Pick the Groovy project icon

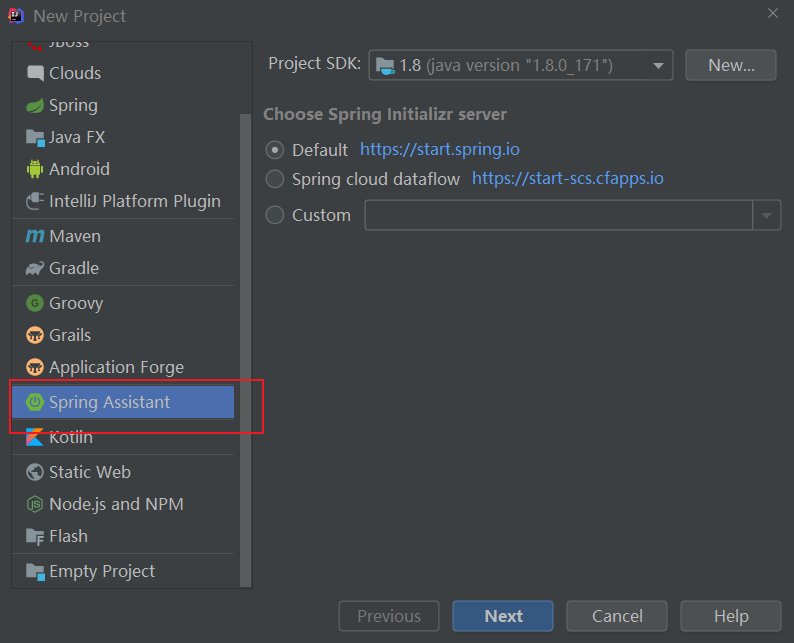[35, 303]
